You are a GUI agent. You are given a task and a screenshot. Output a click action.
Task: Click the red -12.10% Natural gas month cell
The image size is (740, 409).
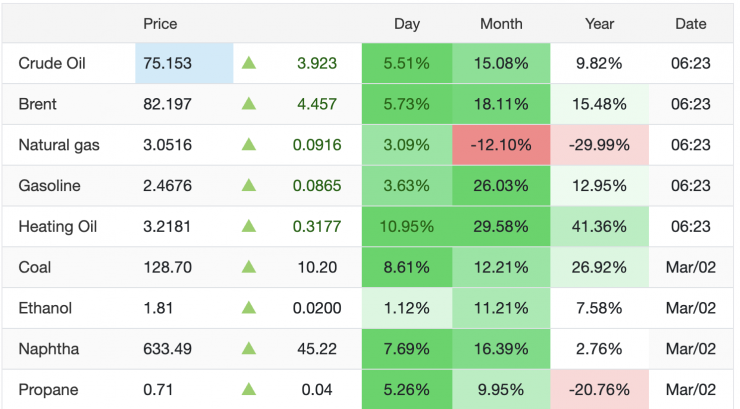(501, 145)
